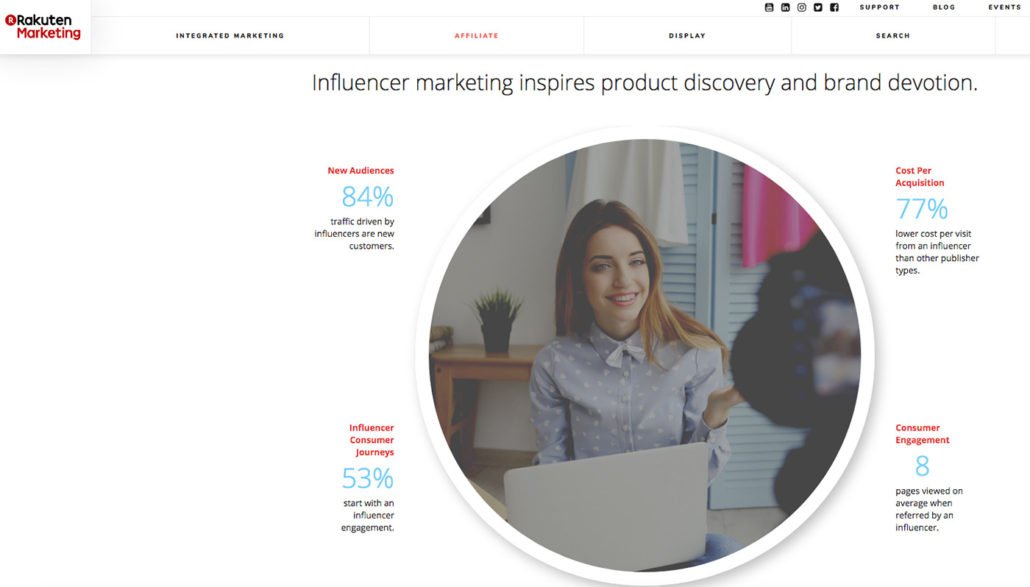
Task: Open the Instagram social icon
Action: point(801,7)
